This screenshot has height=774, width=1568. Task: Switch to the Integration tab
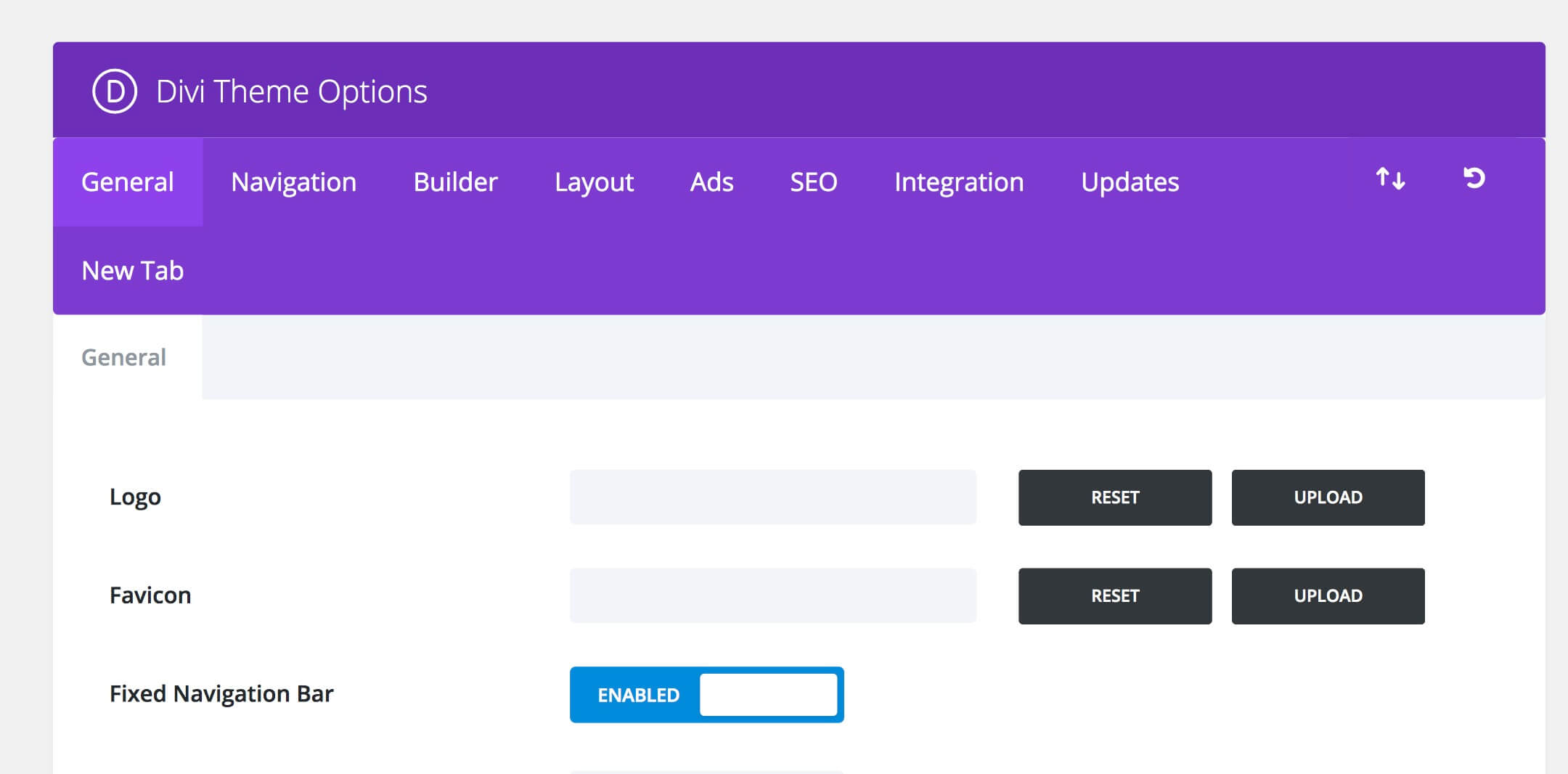[x=959, y=182]
